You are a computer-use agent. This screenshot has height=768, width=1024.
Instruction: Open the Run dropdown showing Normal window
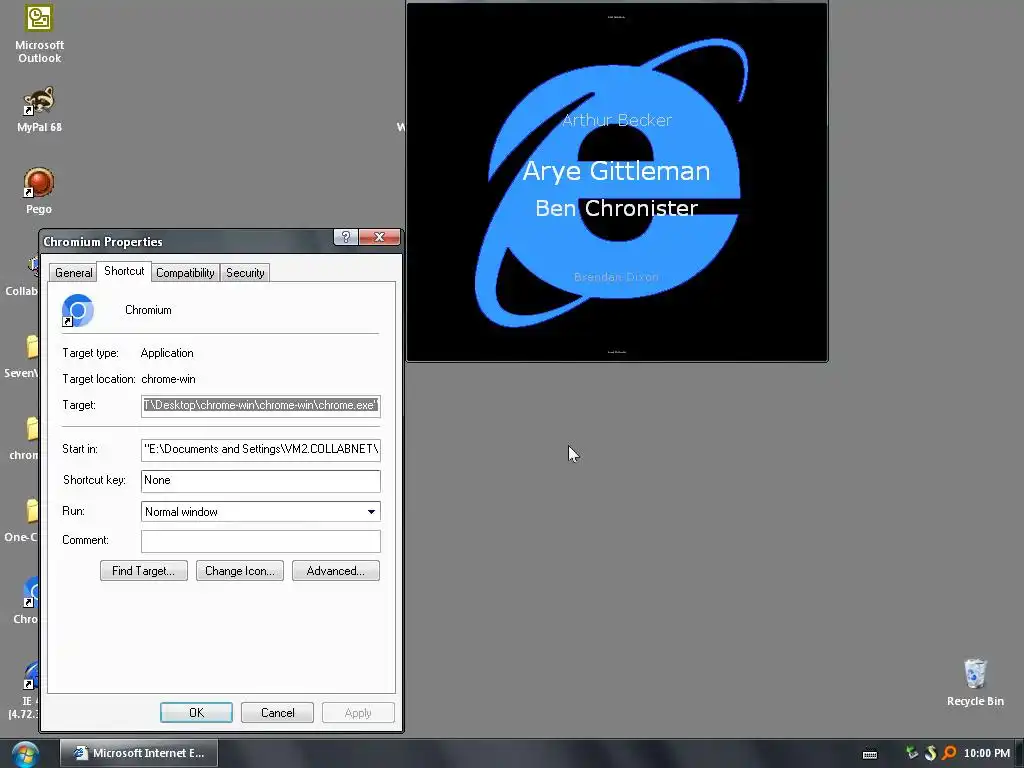pyautogui.click(x=261, y=511)
